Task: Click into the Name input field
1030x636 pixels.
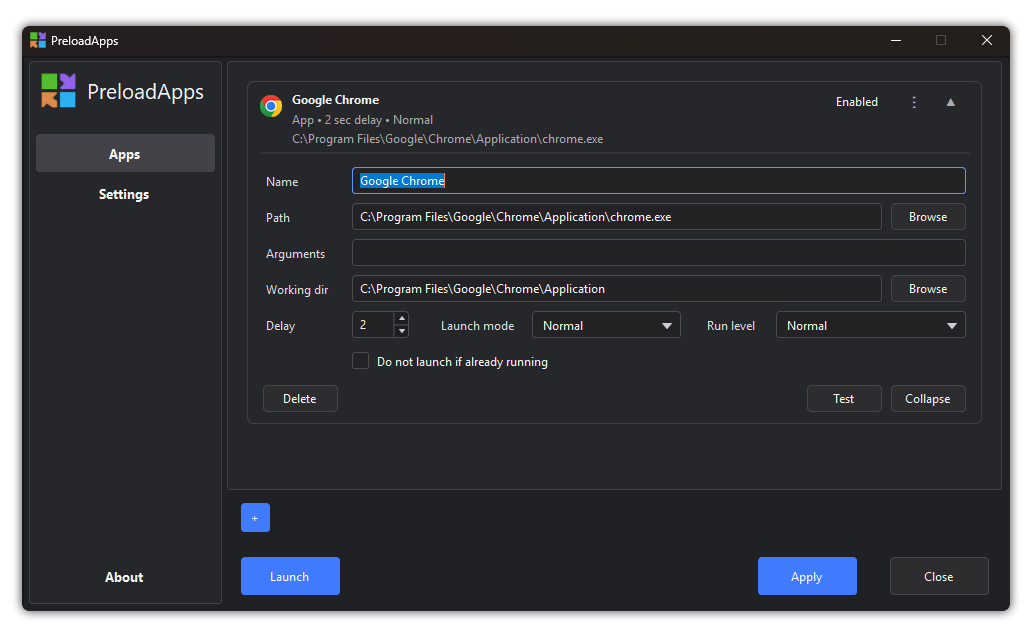Action: (x=658, y=181)
